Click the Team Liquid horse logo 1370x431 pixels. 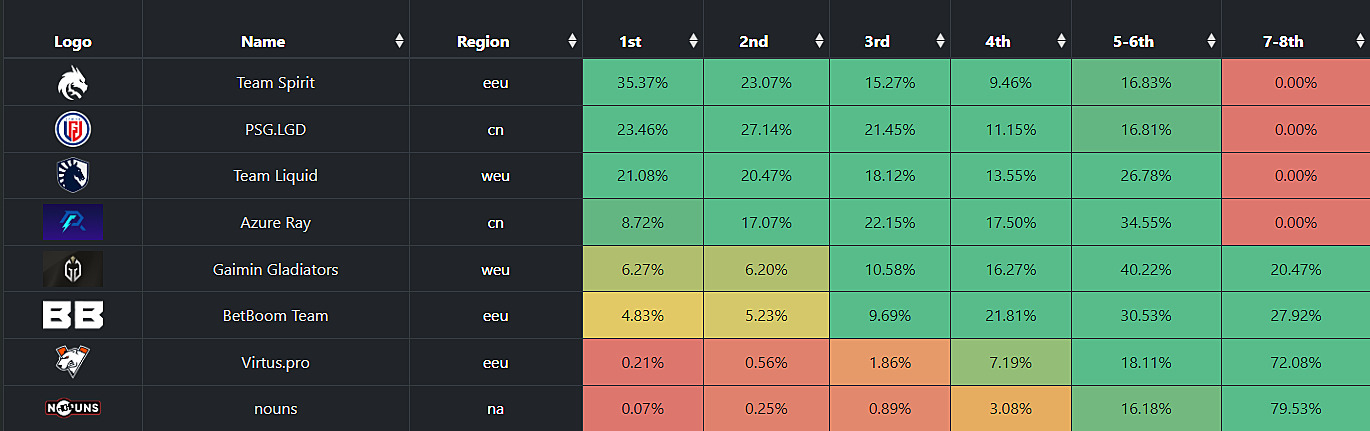pyautogui.click(x=73, y=175)
